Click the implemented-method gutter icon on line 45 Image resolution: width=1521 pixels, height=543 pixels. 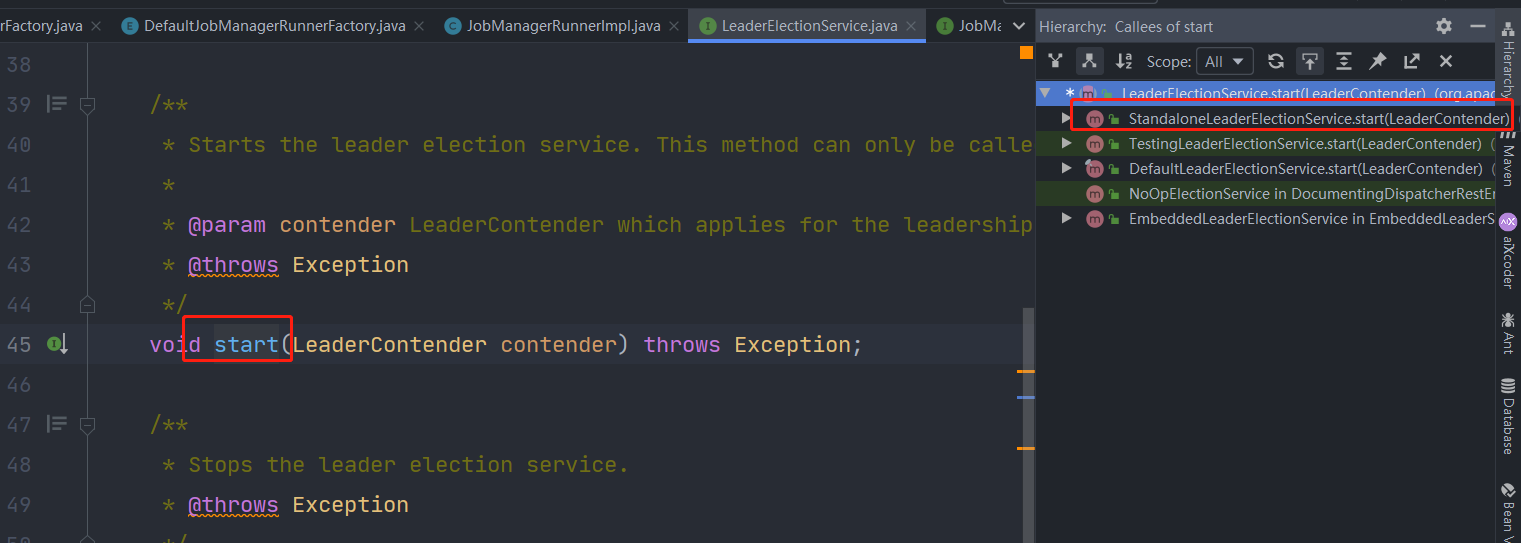56,344
